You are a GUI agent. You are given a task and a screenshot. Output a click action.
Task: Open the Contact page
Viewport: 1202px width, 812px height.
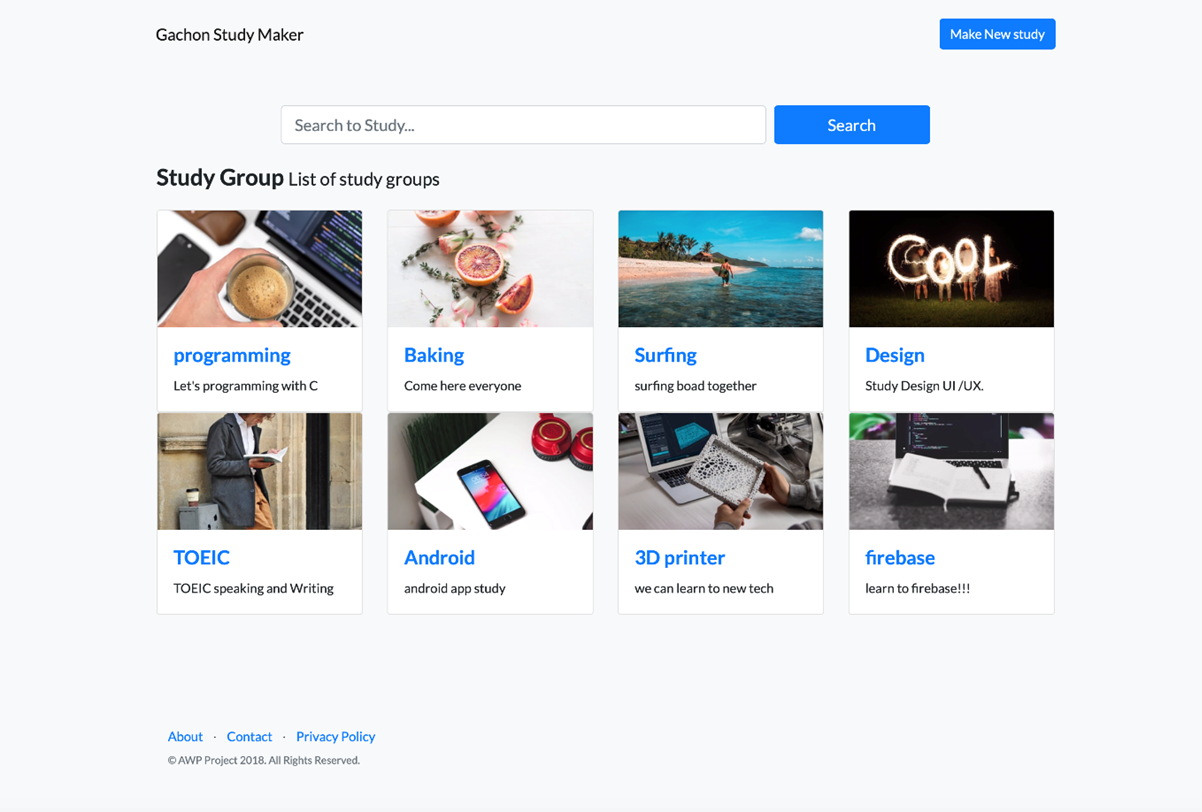point(249,736)
